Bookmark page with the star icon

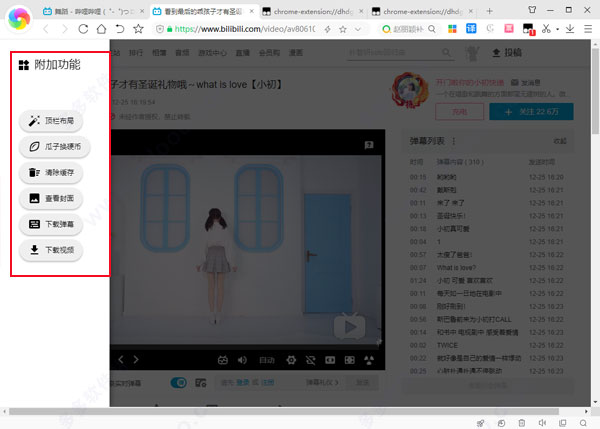(x=139, y=29)
